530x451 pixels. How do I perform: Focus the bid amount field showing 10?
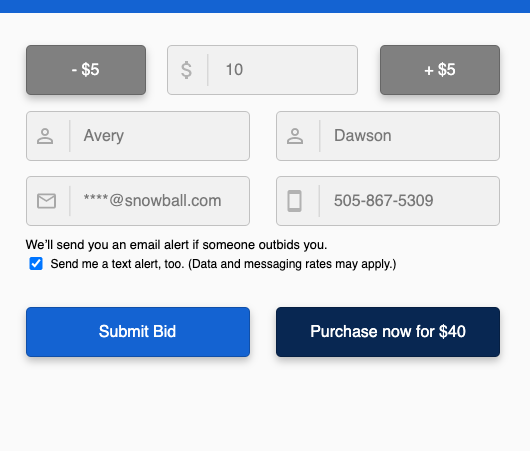[x=262, y=70]
